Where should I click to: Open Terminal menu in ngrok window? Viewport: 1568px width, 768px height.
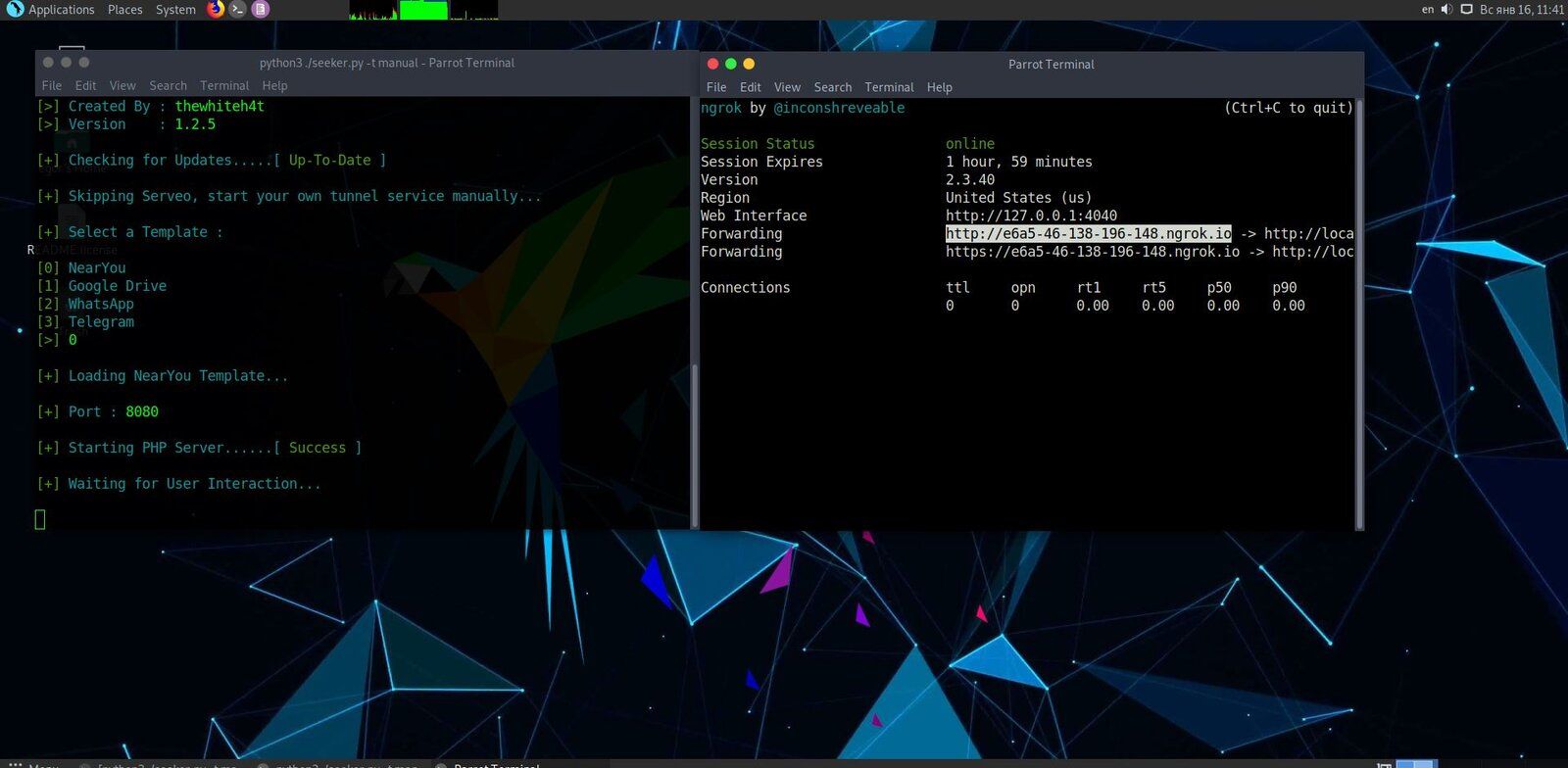(889, 87)
